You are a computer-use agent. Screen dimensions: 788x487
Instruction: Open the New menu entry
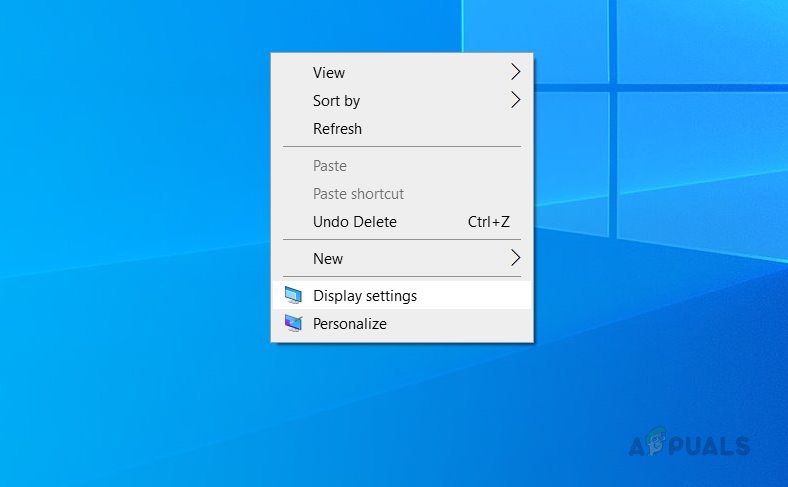pyautogui.click(x=402, y=258)
